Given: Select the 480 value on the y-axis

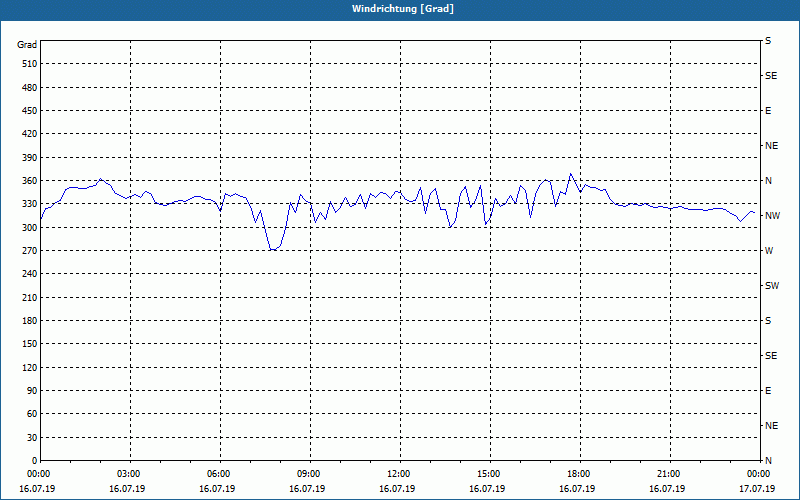Looking at the screenshot, I should point(30,87).
